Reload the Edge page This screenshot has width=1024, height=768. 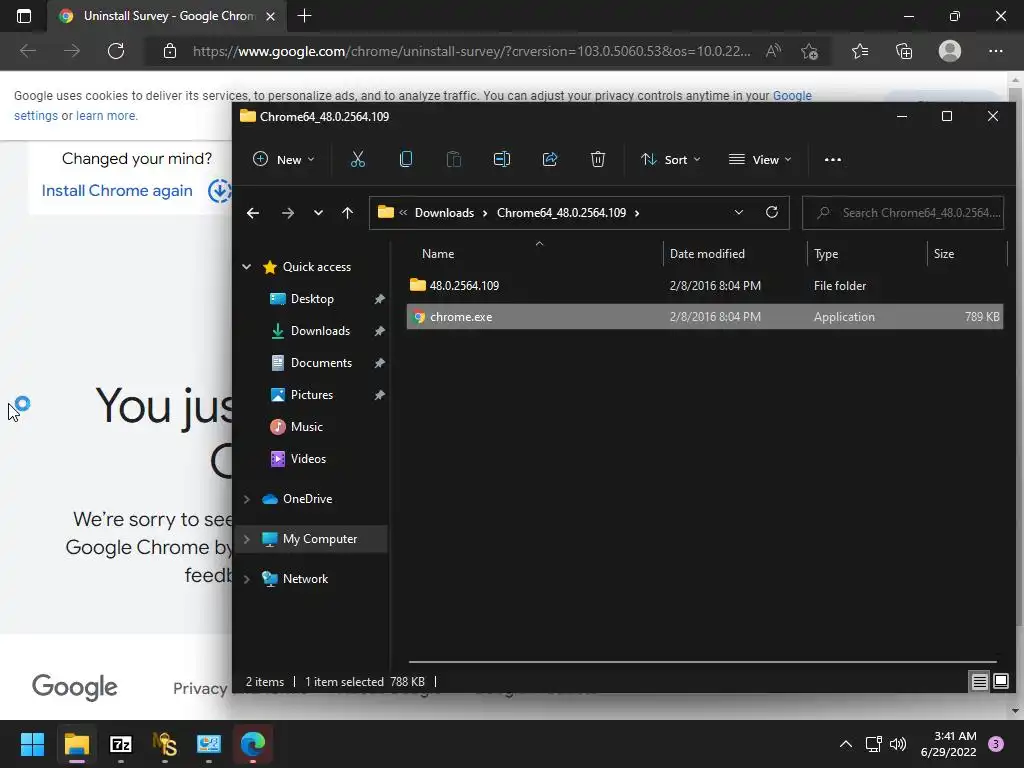(x=116, y=51)
